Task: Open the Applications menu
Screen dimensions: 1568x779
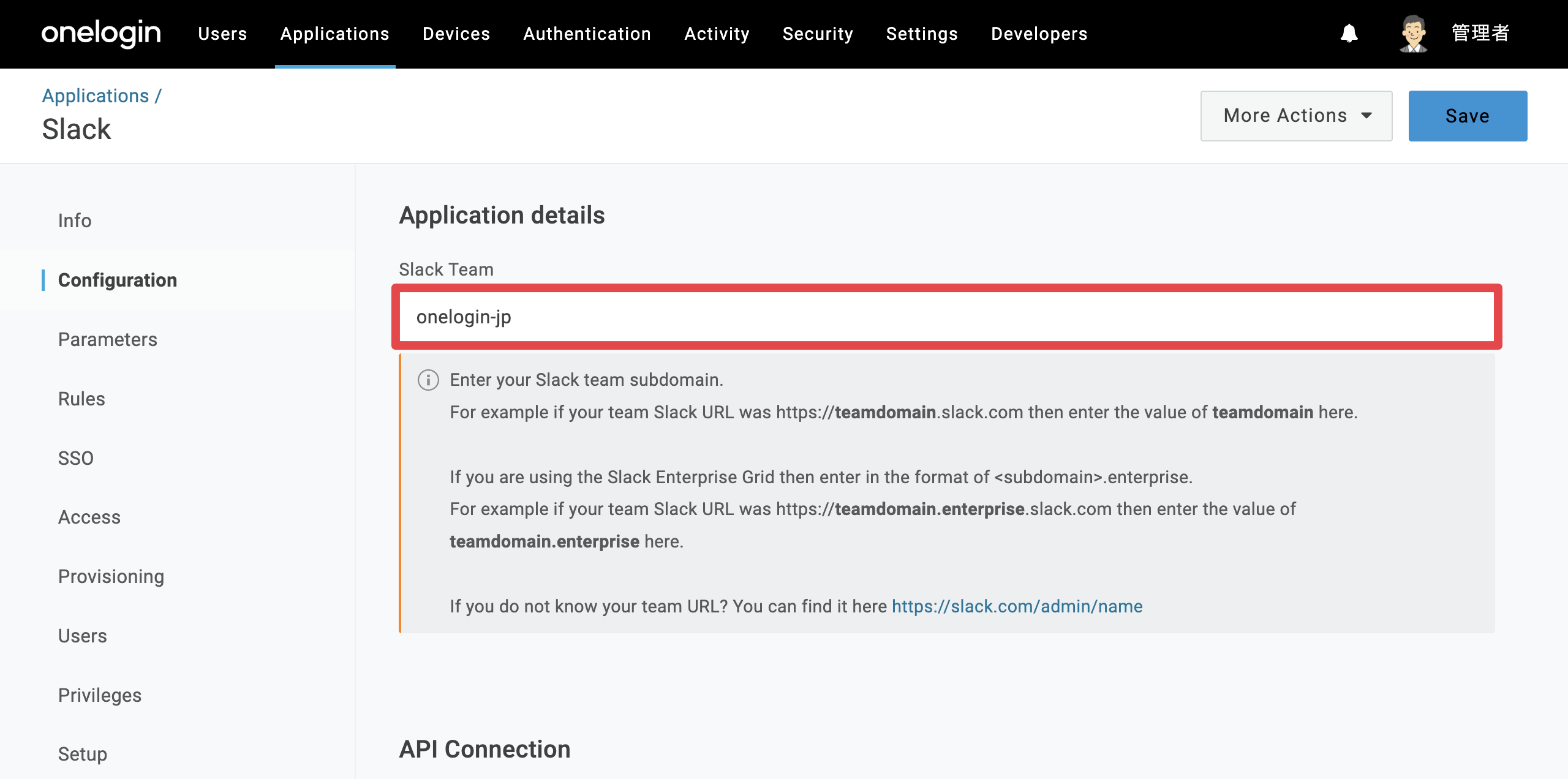Action: (335, 34)
